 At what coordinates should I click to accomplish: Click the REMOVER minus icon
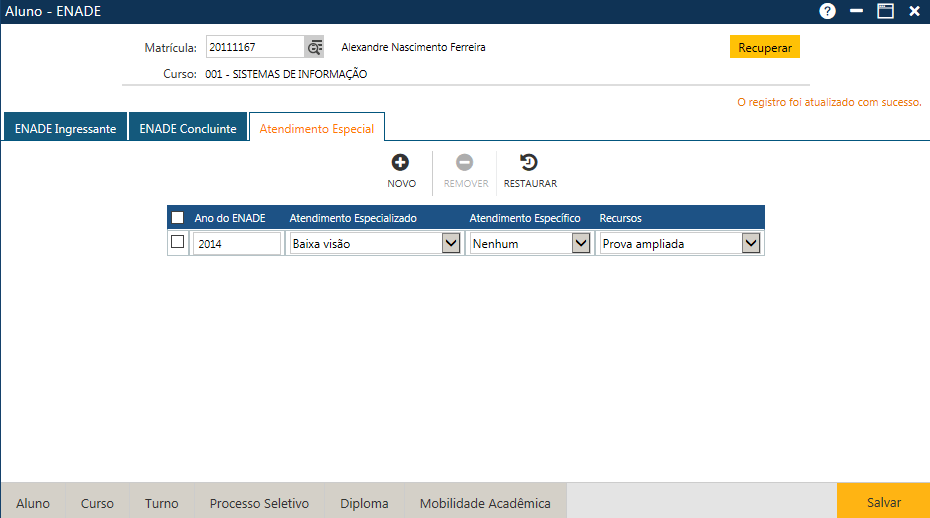pos(465,163)
